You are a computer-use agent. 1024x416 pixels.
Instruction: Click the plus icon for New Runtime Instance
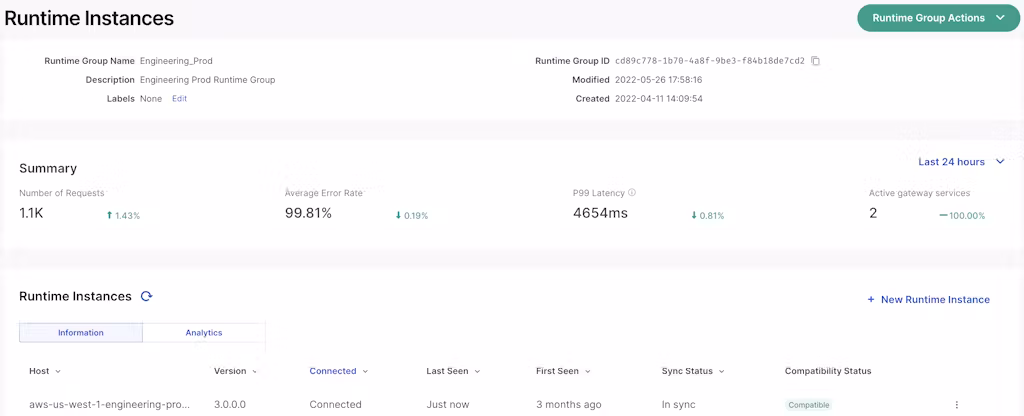pos(871,300)
